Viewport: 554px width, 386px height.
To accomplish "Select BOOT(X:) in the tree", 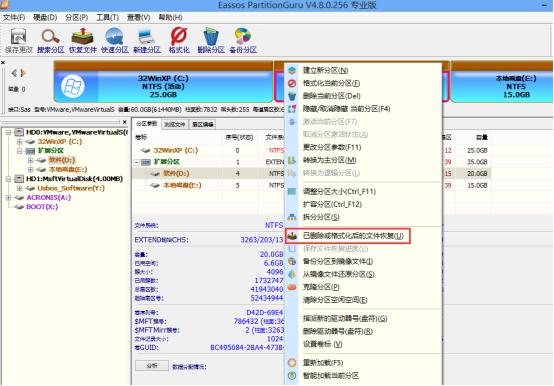I will (x=42, y=207).
